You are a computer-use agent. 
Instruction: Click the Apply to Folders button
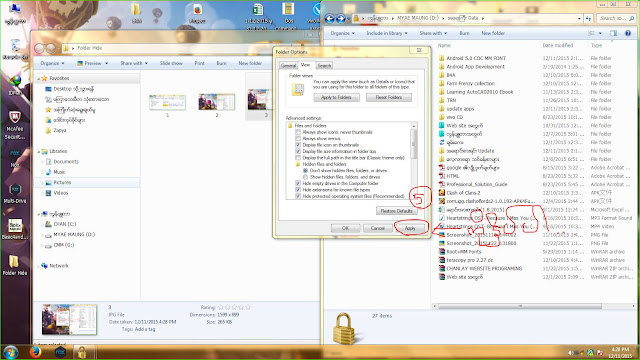point(336,98)
